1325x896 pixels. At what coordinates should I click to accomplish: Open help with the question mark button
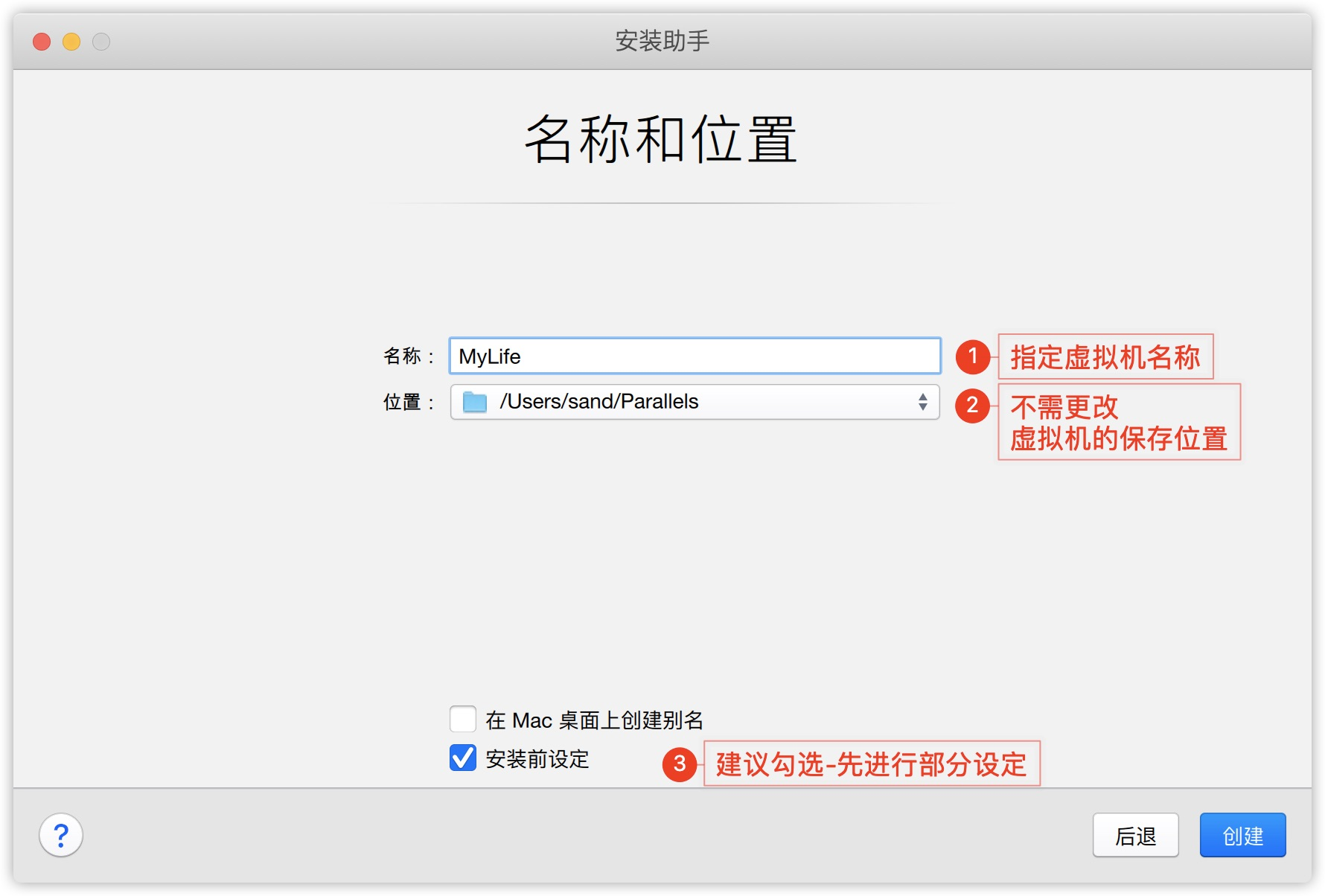click(61, 835)
